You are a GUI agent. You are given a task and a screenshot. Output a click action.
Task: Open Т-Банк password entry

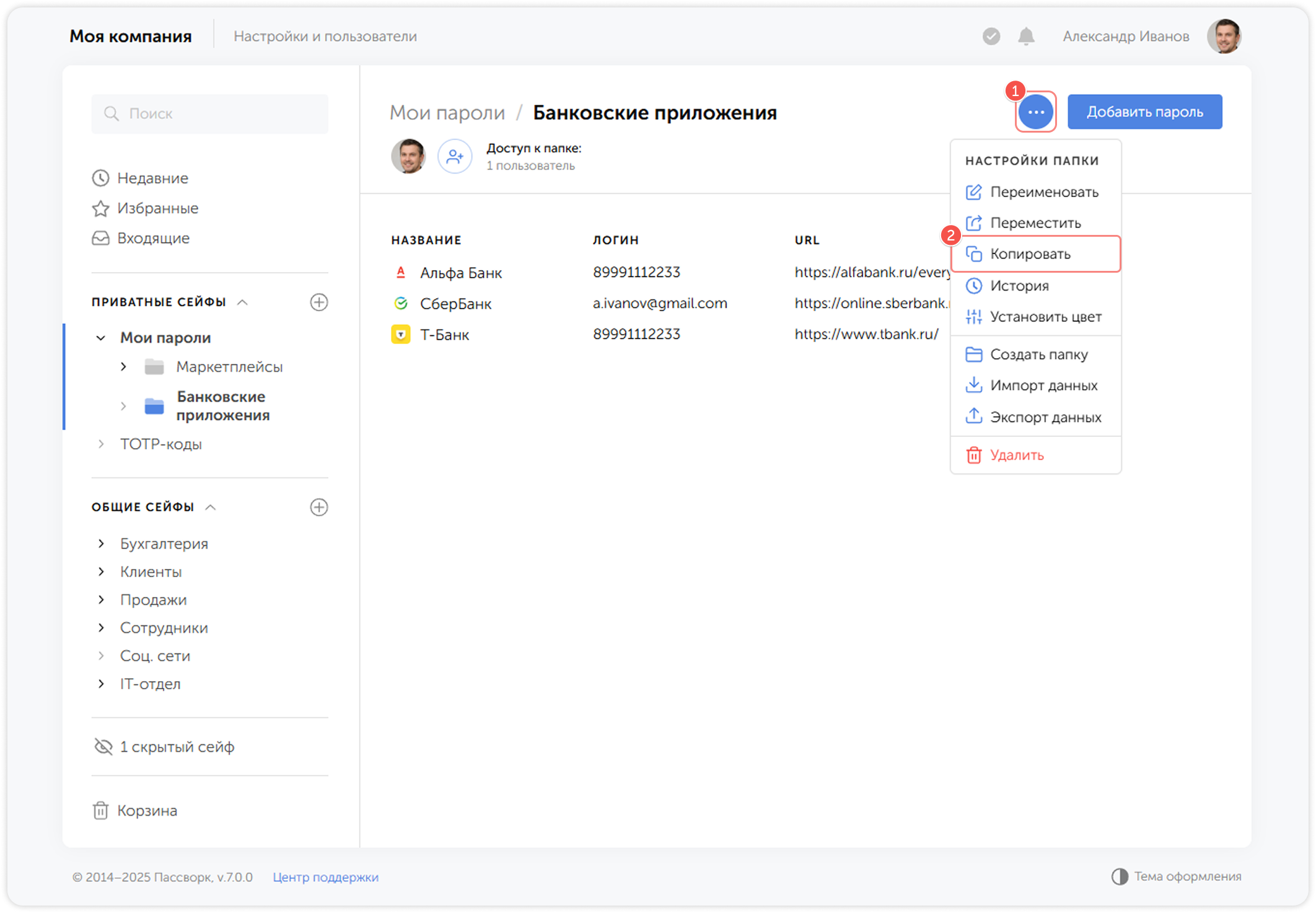point(445,335)
